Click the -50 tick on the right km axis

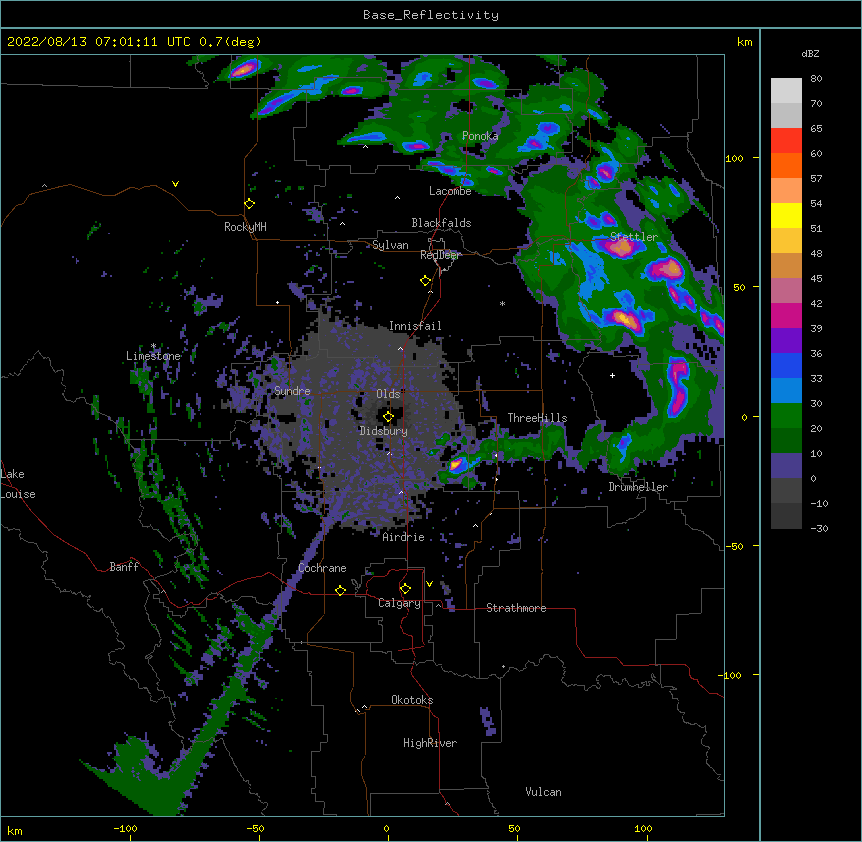coord(734,546)
